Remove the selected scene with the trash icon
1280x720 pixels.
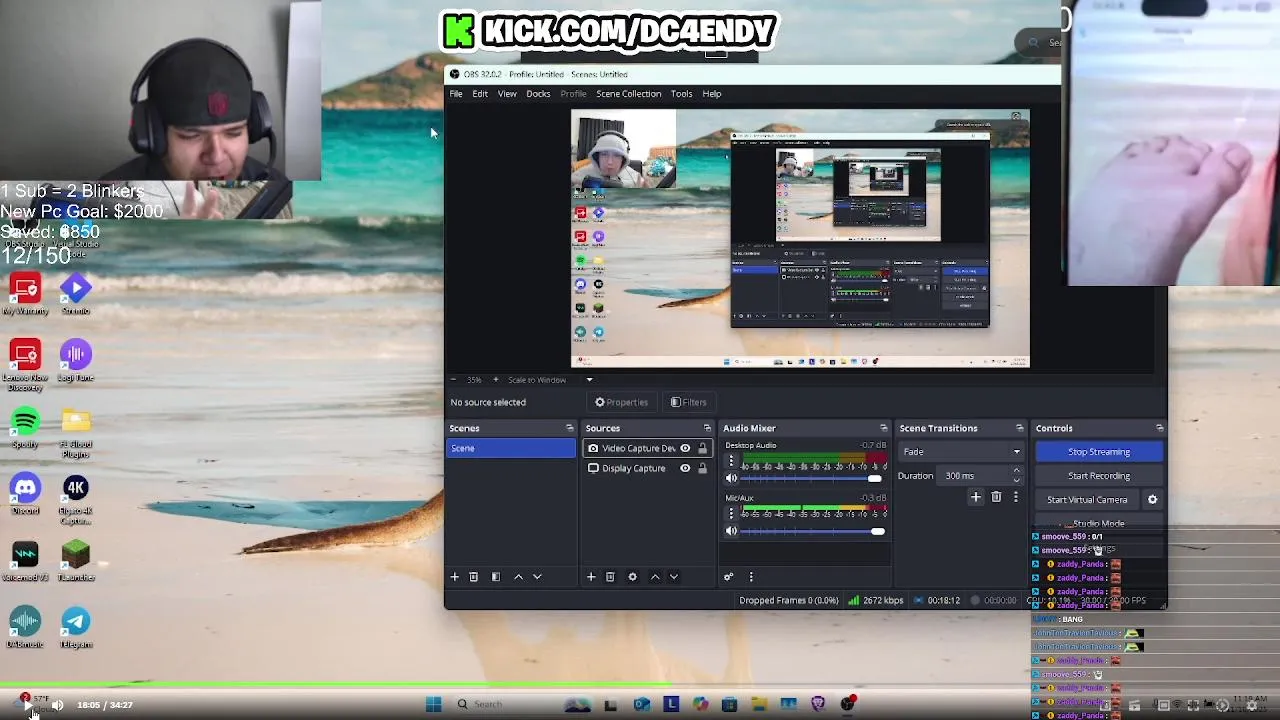click(474, 577)
